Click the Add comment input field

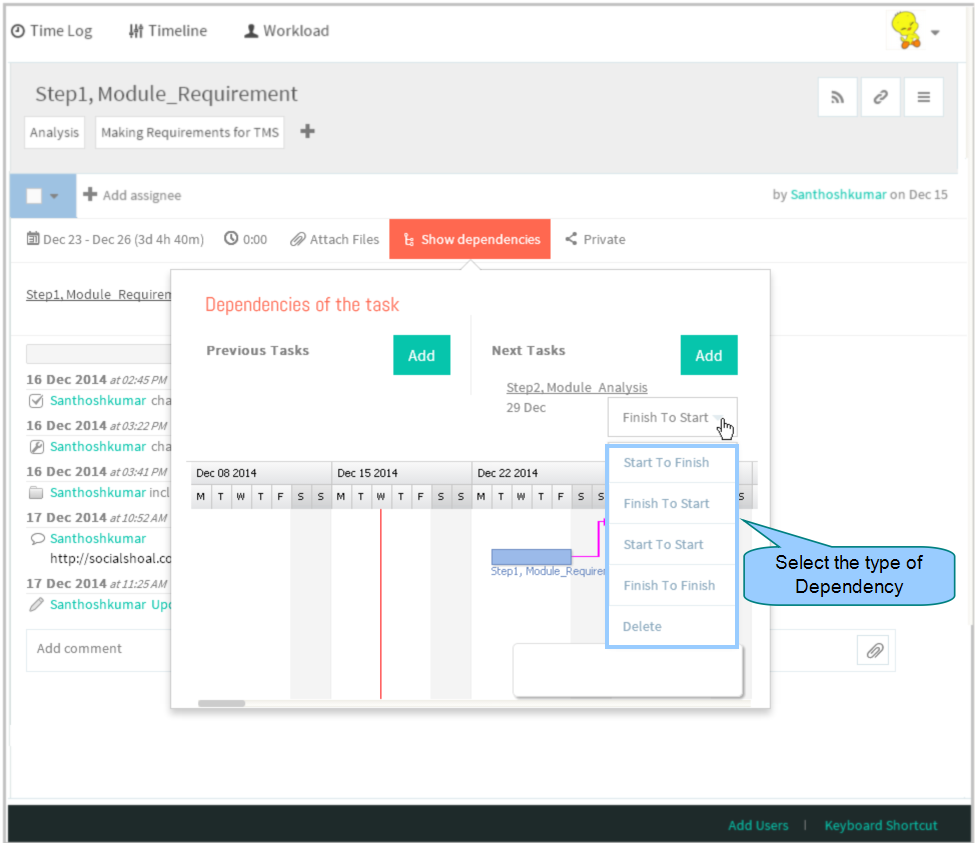[x=100, y=649]
